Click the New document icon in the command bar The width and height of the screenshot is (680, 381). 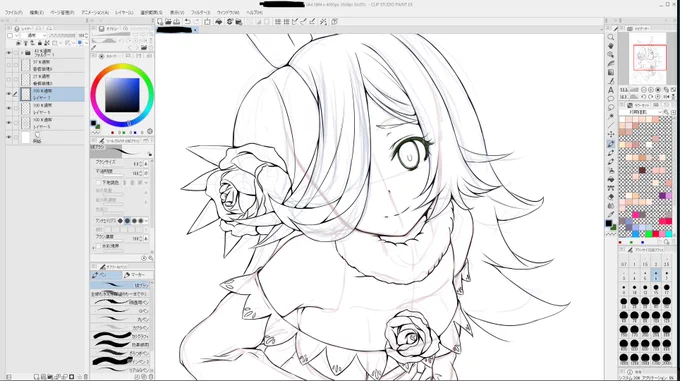tap(160, 22)
